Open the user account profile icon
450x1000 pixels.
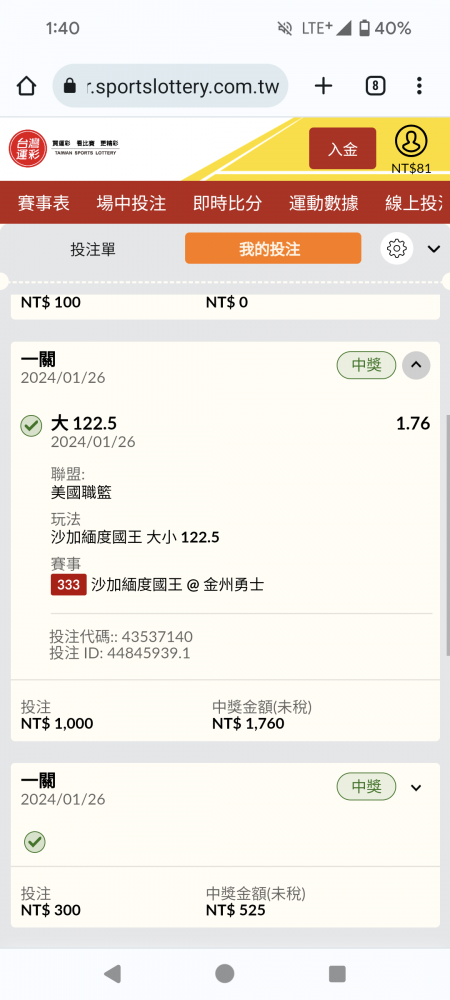[411, 142]
